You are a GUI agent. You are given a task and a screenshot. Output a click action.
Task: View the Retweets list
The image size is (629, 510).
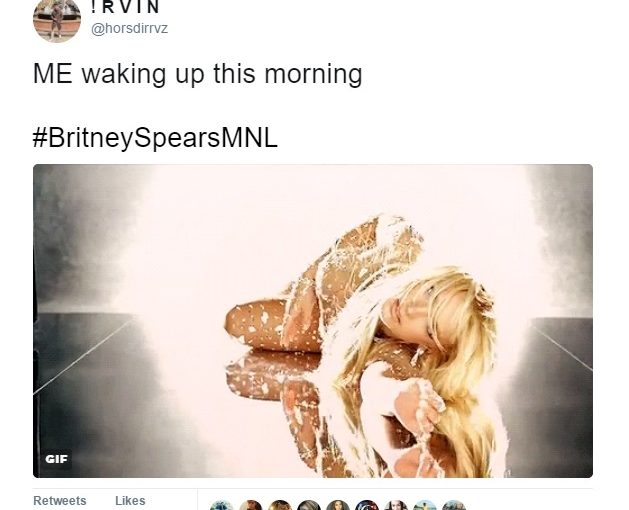pyautogui.click(x=59, y=501)
